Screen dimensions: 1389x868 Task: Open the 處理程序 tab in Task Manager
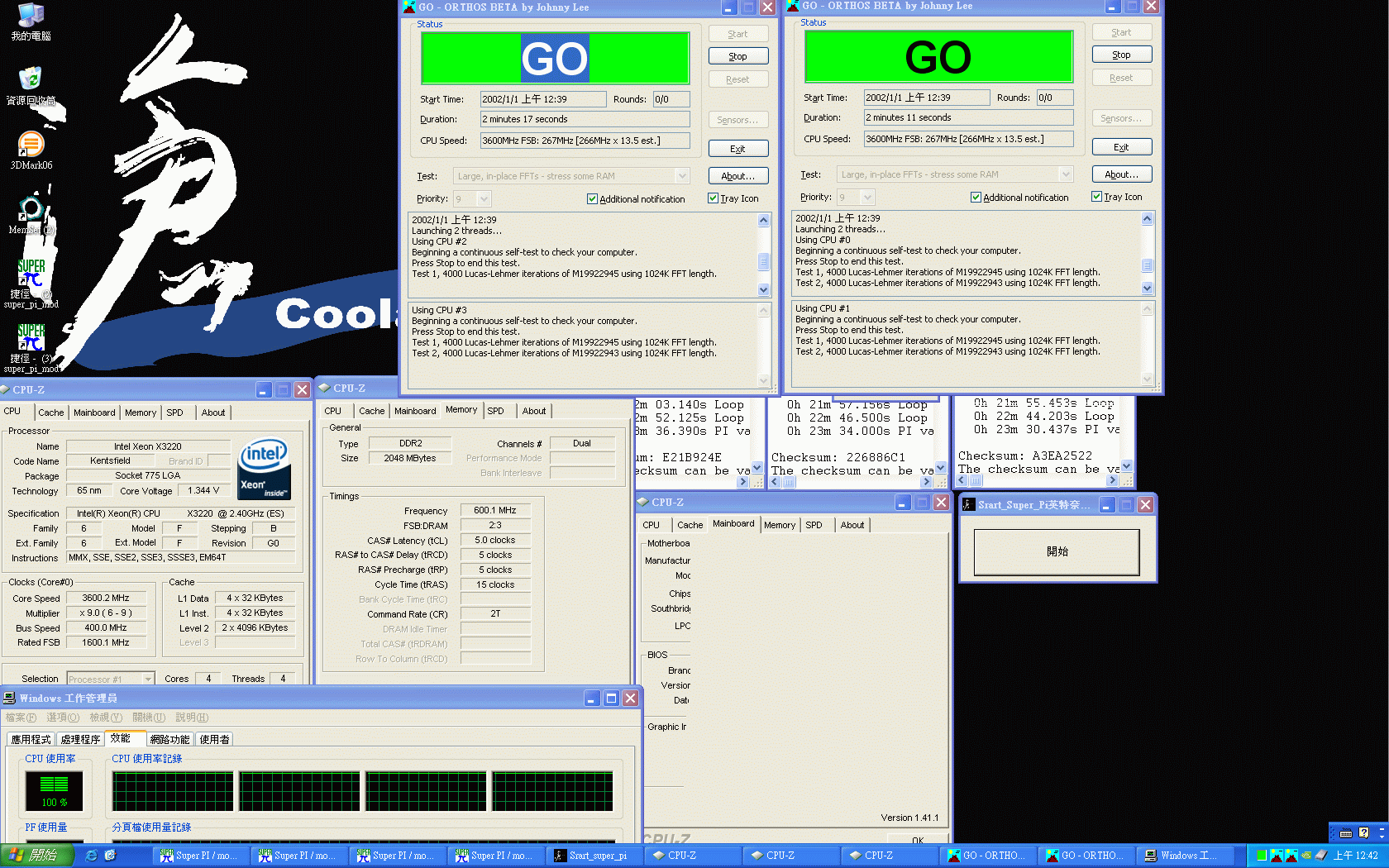tap(80, 739)
